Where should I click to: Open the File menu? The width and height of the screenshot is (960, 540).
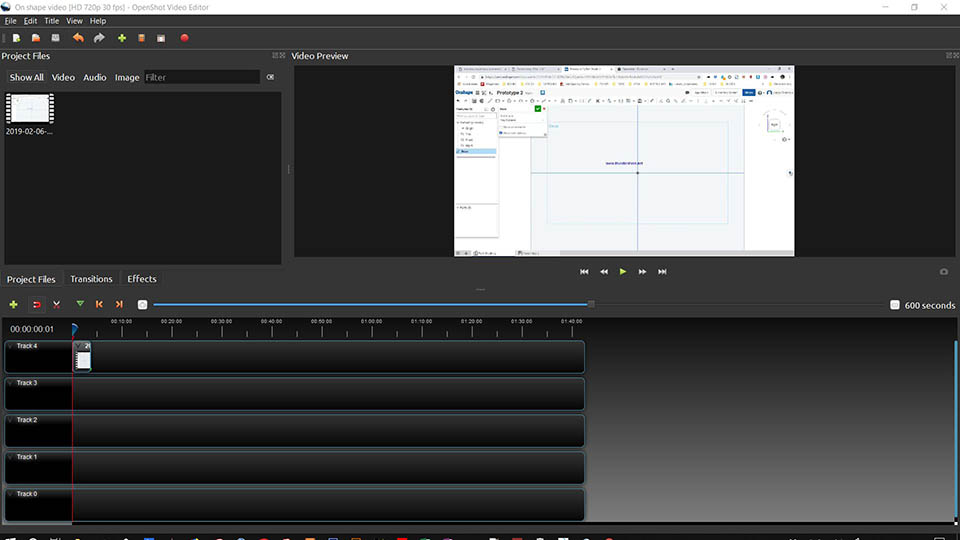click(x=10, y=21)
